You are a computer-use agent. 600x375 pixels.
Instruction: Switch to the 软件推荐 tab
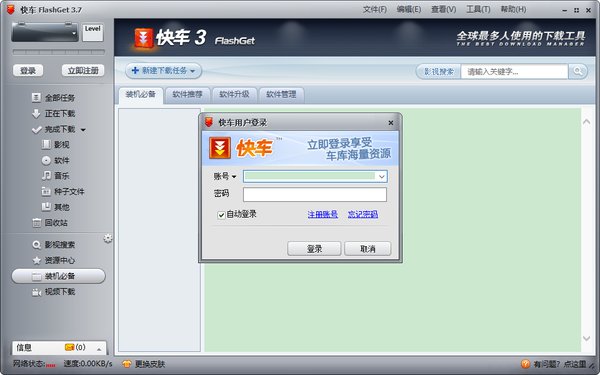[188, 95]
